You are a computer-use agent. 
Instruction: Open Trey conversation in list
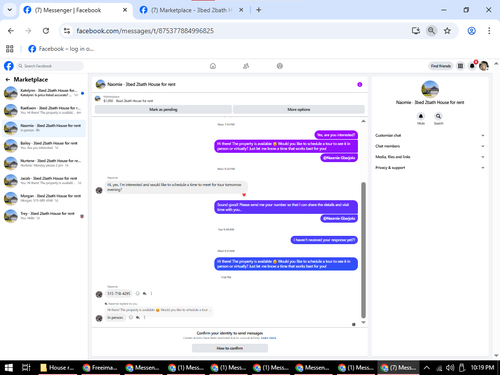[x=44, y=216]
